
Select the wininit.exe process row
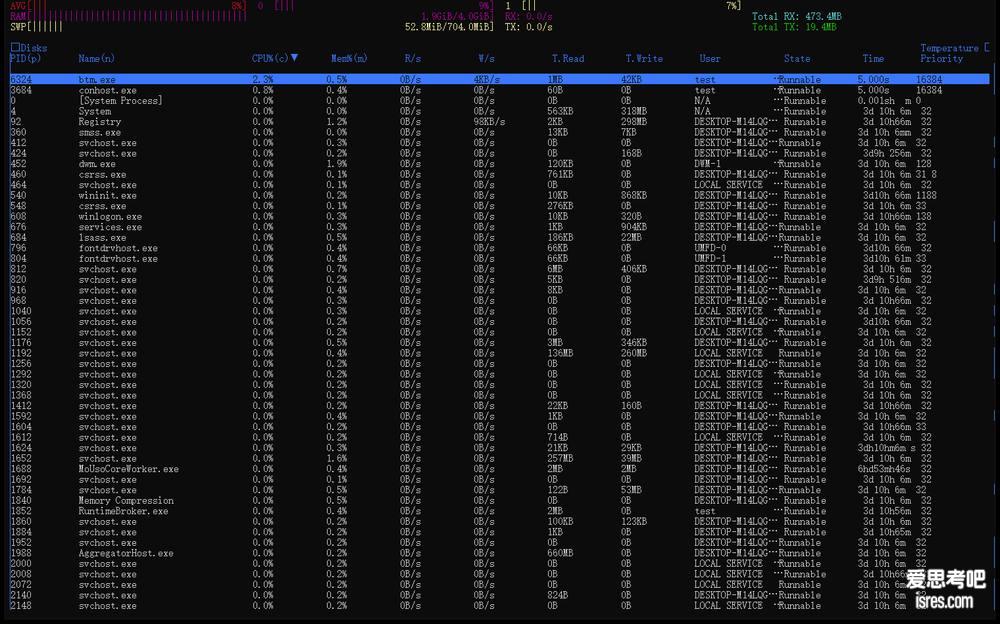499,195
